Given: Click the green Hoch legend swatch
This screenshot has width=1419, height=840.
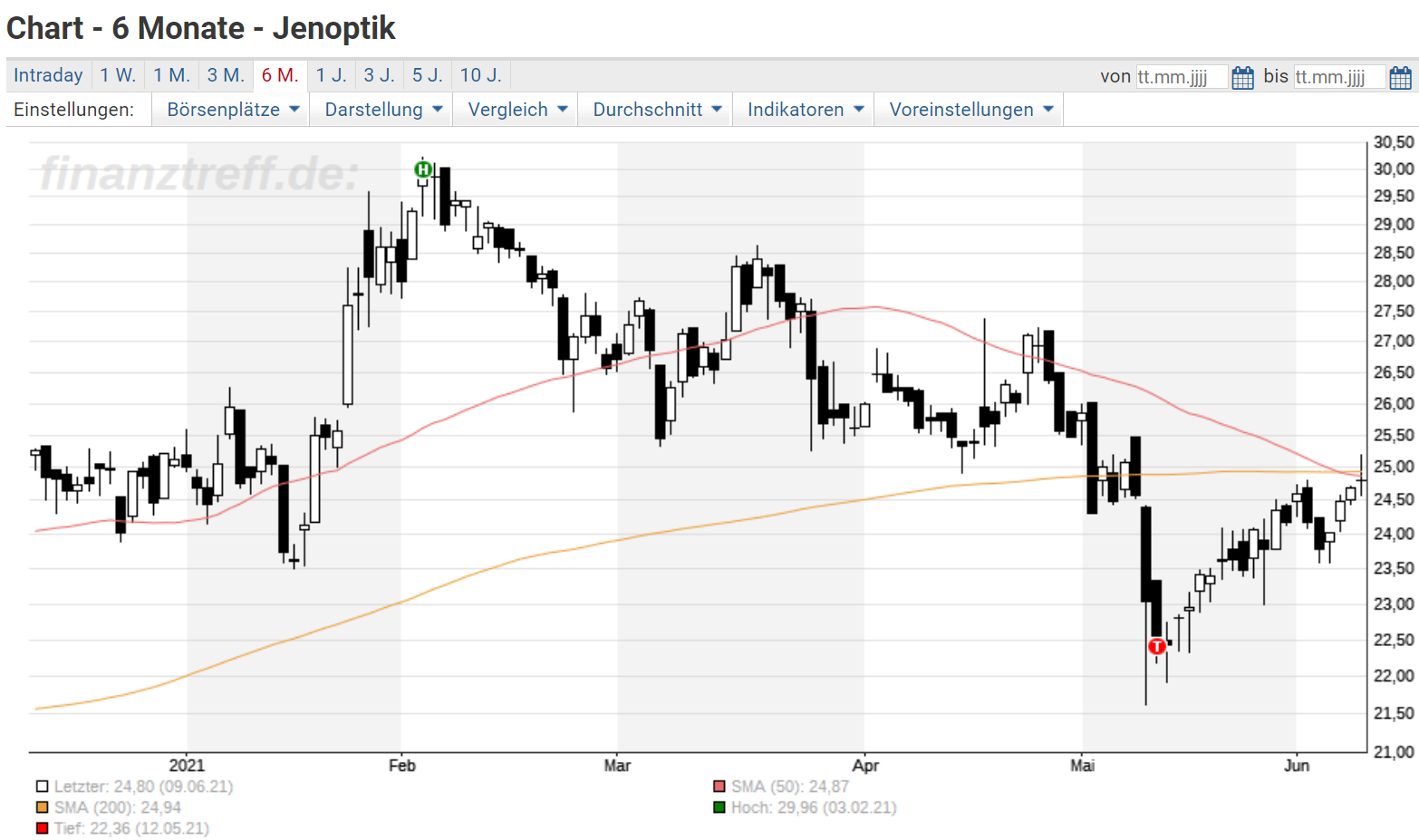Looking at the screenshot, I should tap(719, 807).
